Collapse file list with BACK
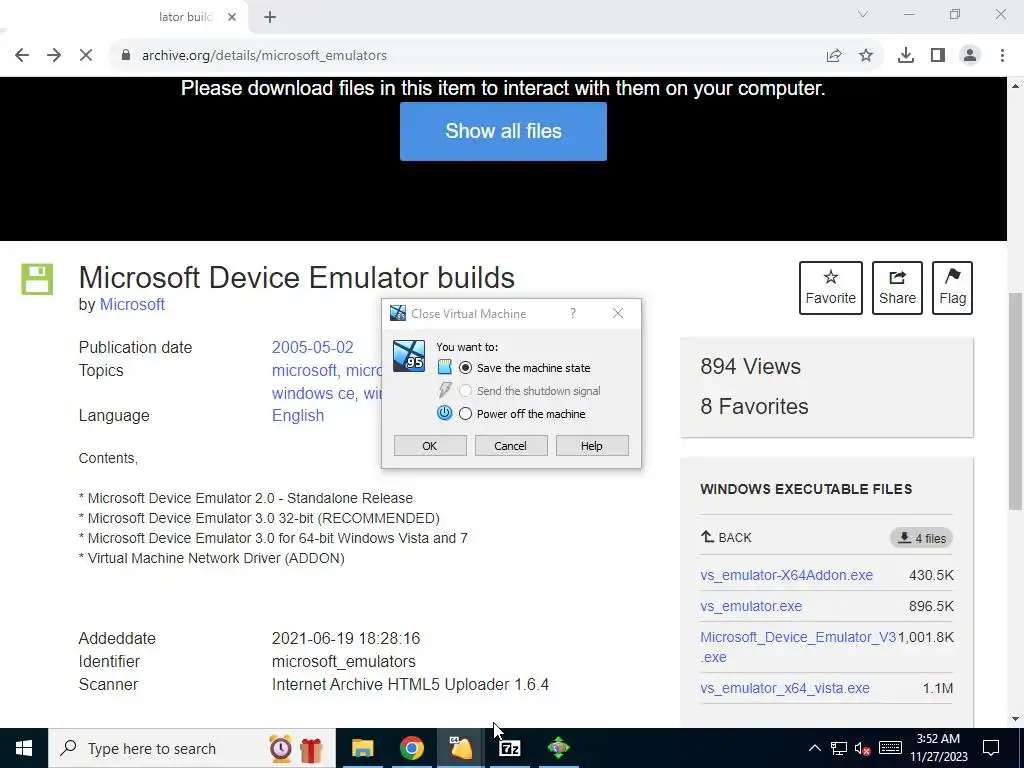This screenshot has height=768, width=1024. point(726,537)
